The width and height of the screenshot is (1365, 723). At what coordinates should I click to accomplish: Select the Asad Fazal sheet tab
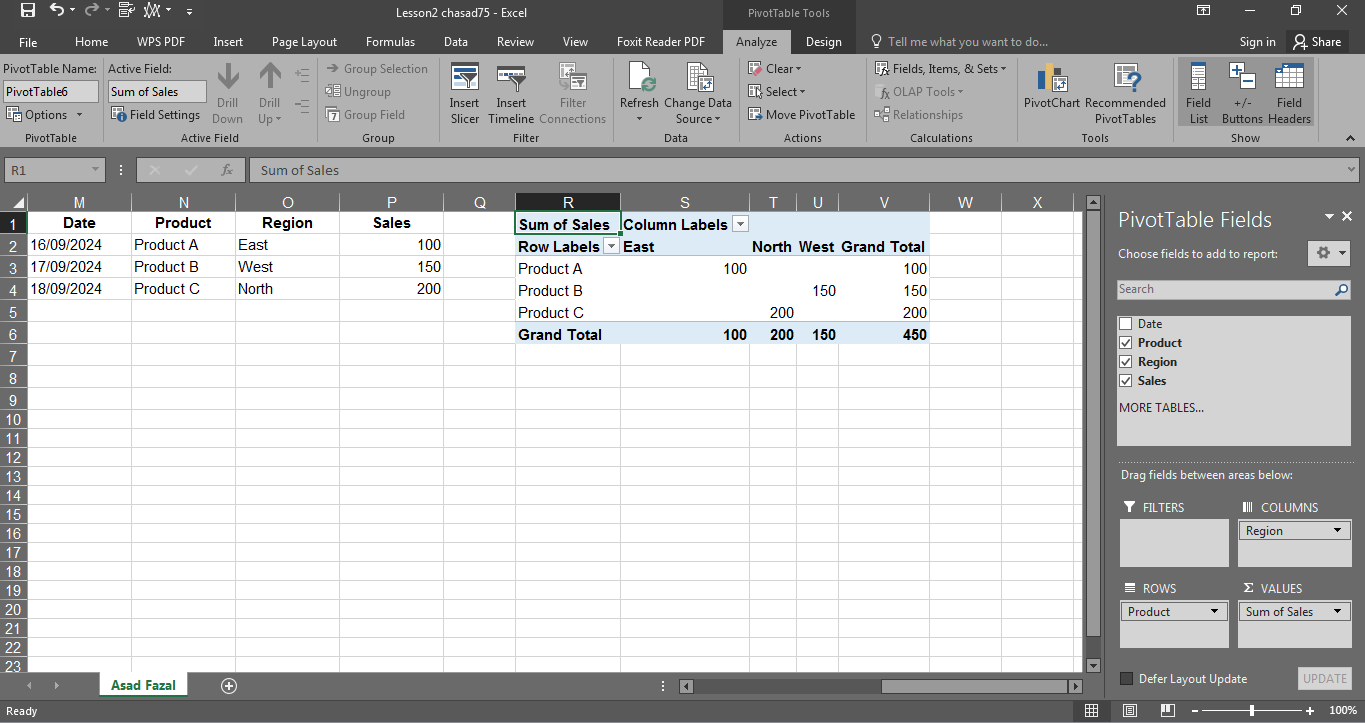coord(143,685)
